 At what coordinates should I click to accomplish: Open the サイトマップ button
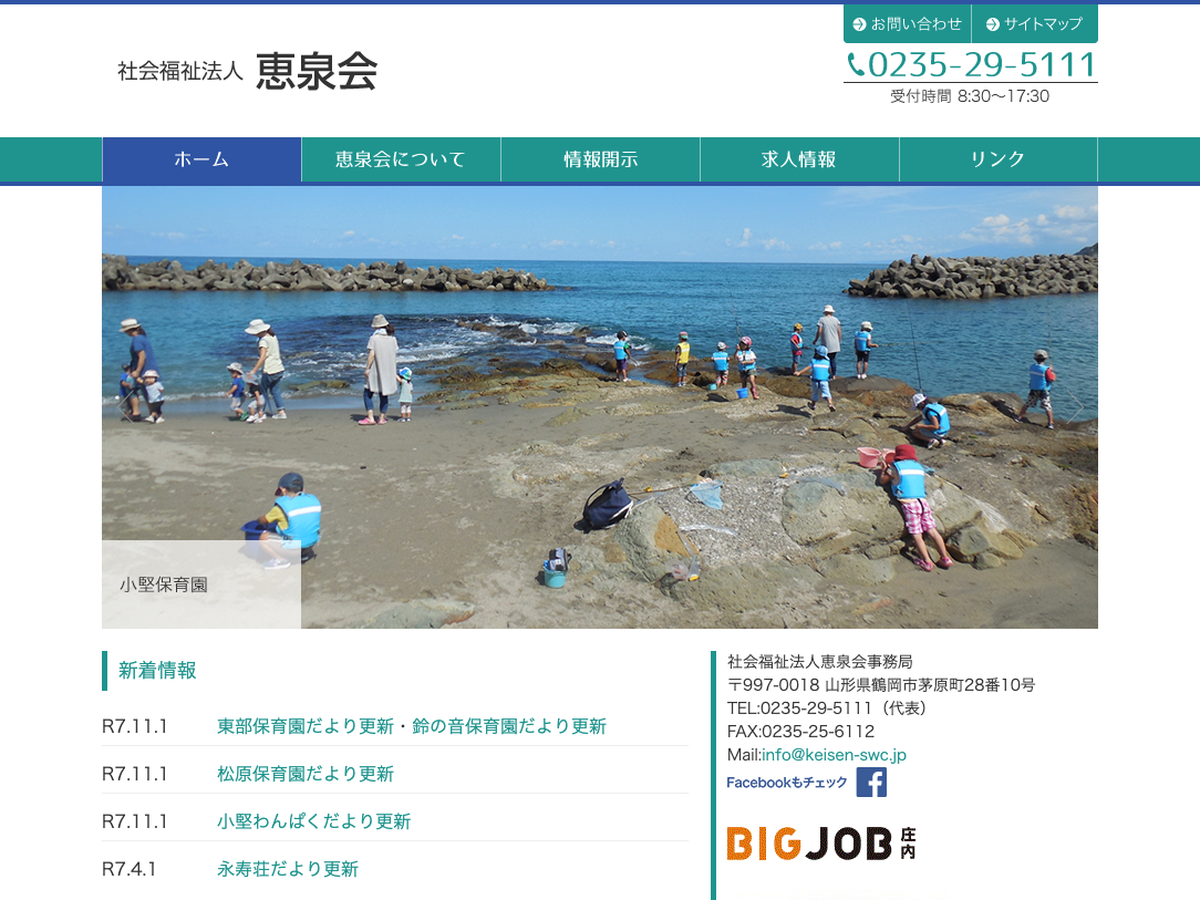click(1034, 24)
